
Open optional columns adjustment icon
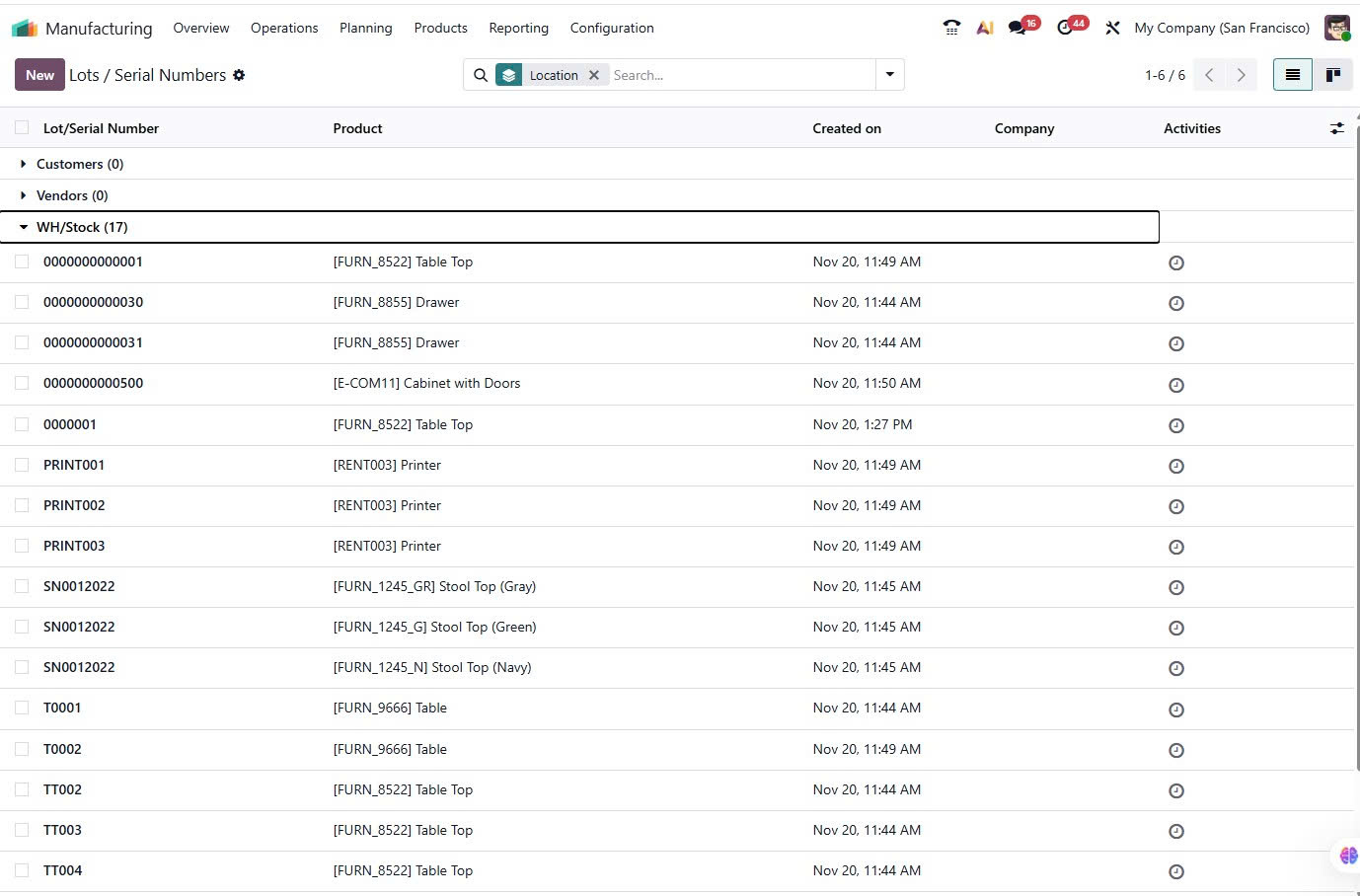point(1336,128)
